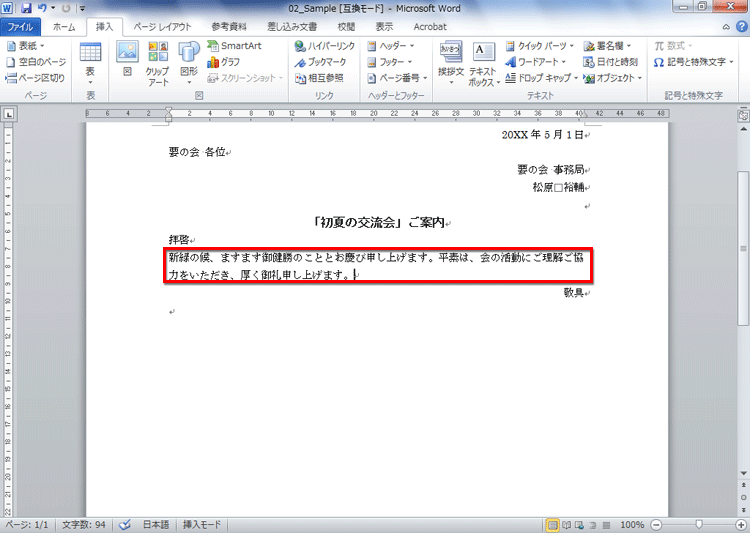The width and height of the screenshot is (750, 533).
Task: Open the 表 table insert button
Action: (90, 63)
